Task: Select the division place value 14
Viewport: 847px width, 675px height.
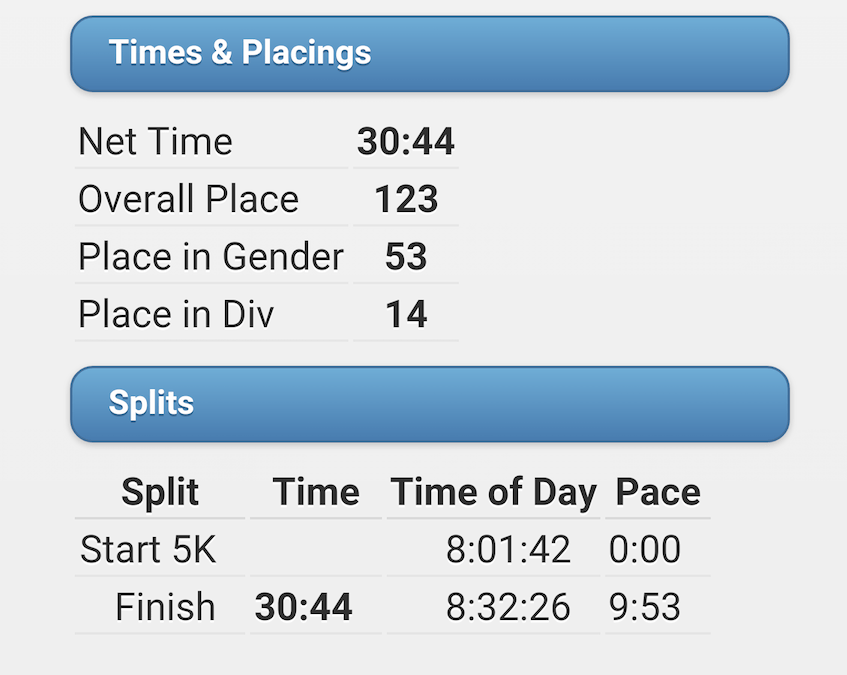Action: click(406, 315)
